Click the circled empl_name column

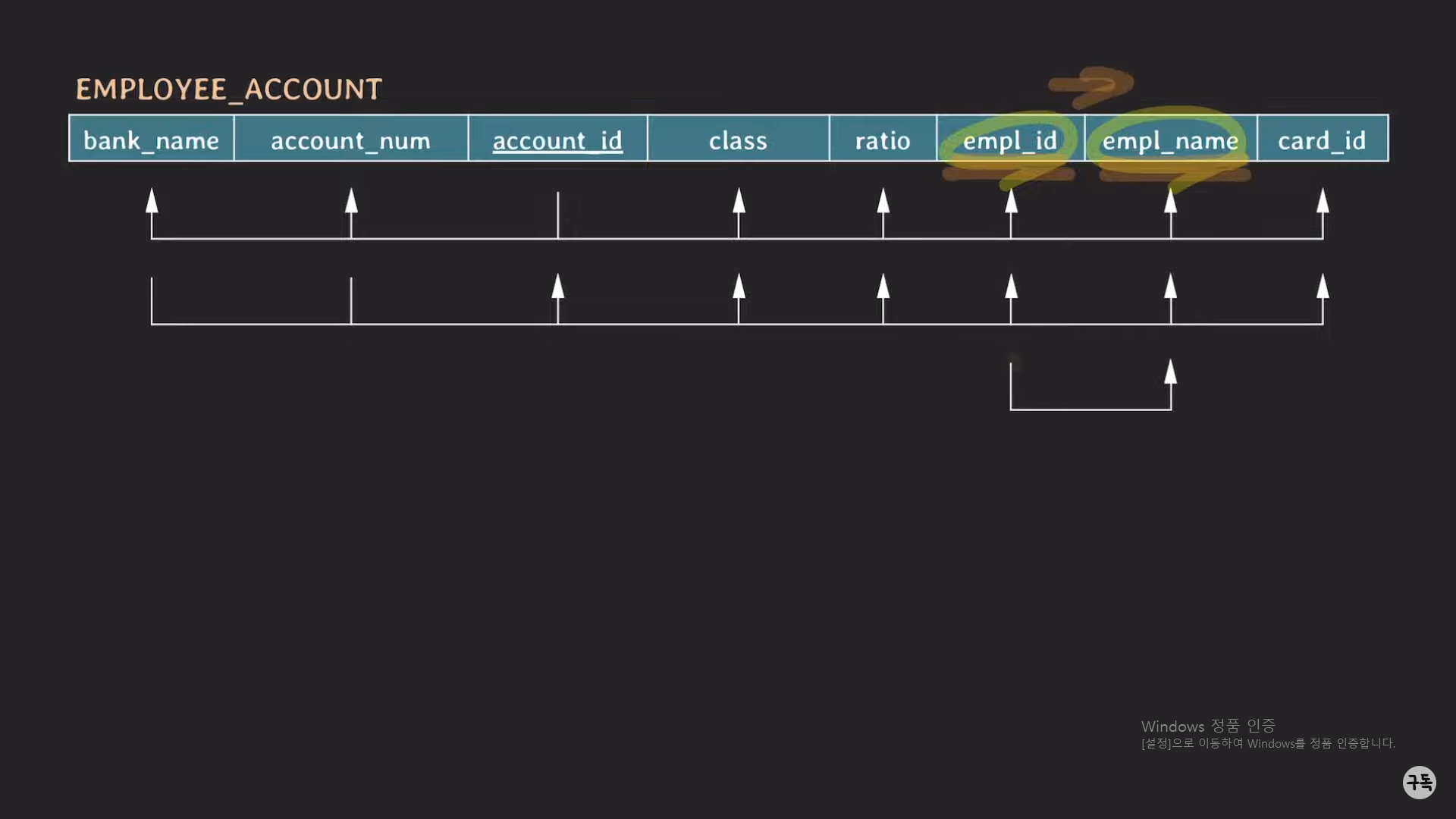click(1169, 140)
